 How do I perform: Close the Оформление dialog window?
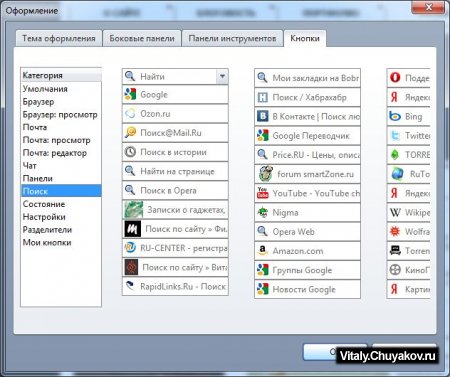[429, 7]
